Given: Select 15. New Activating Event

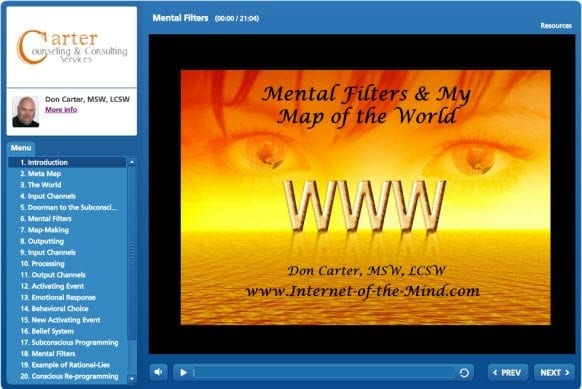Looking at the screenshot, I should (x=67, y=320).
